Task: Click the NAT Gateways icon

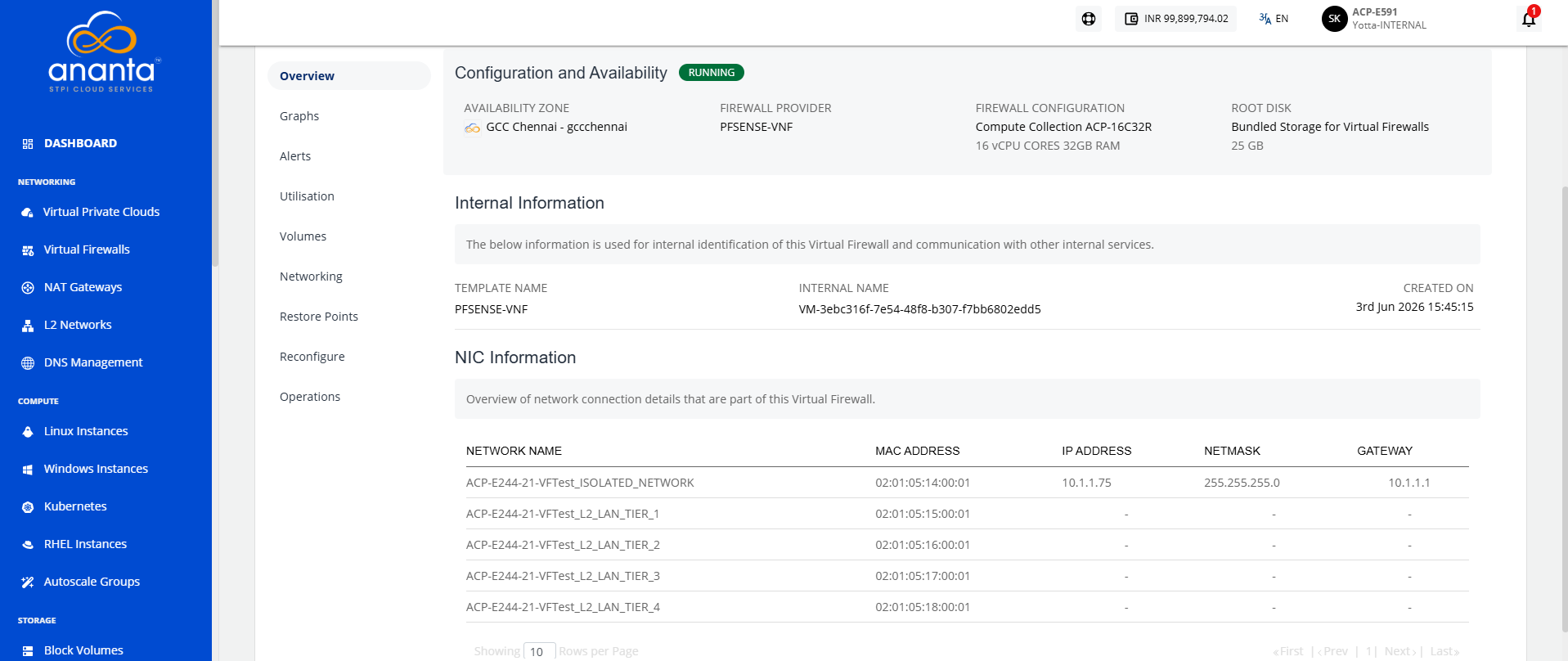Action: point(28,288)
